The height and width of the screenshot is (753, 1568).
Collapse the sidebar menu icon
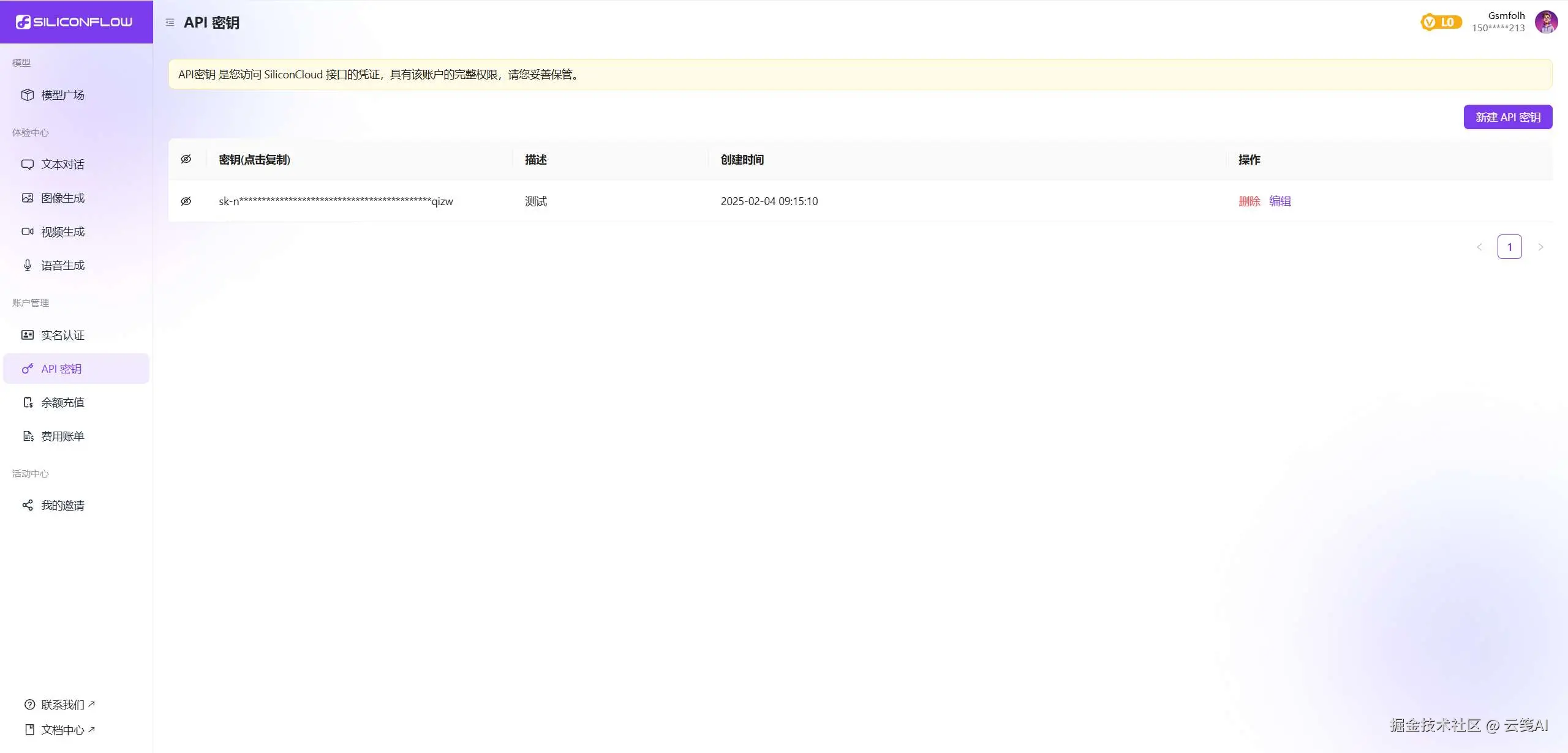170,23
